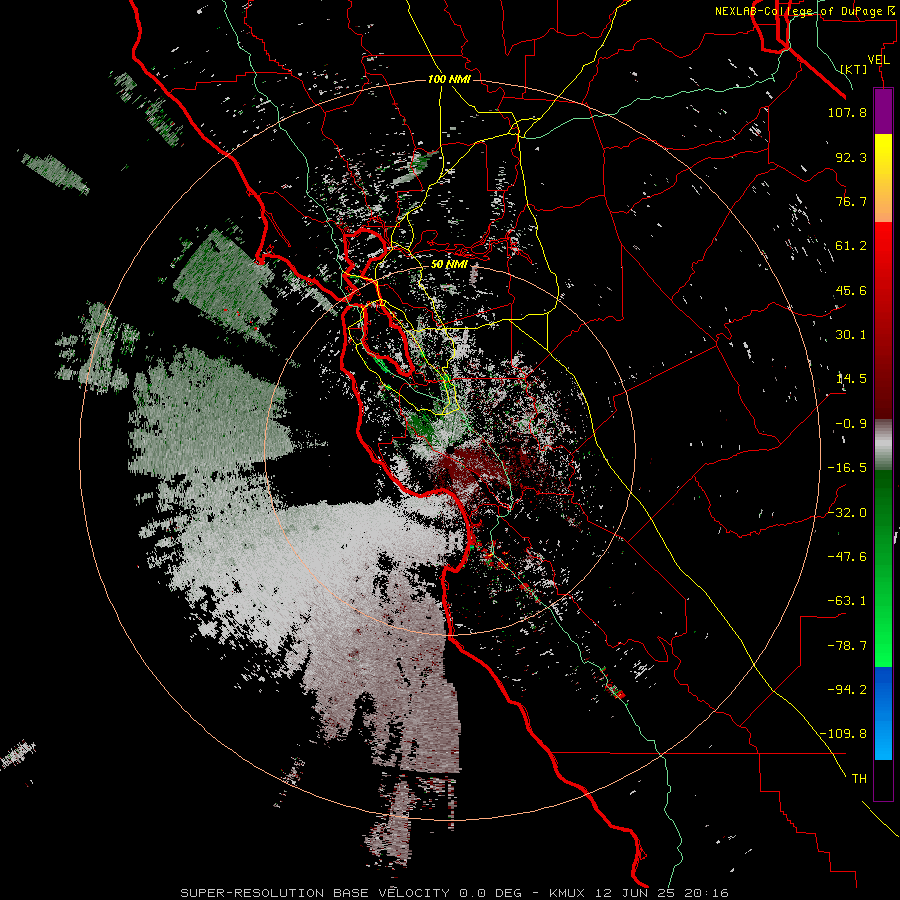Click the [KT] units label
Viewport: 900px width, 900px height.
tap(854, 69)
